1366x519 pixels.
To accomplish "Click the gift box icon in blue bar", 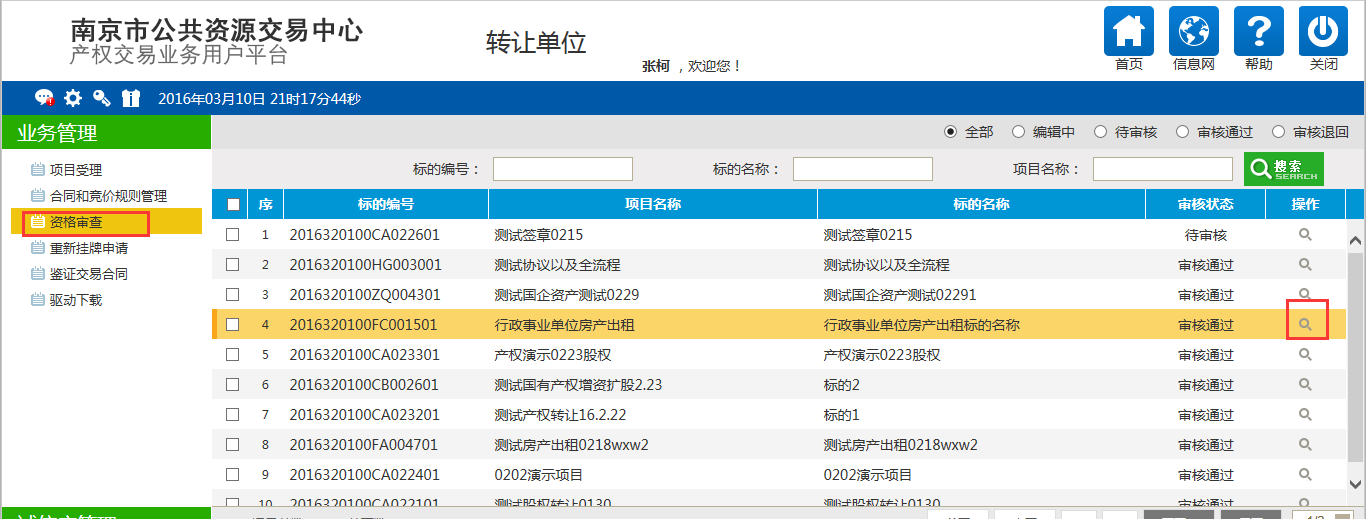I will pos(131,98).
